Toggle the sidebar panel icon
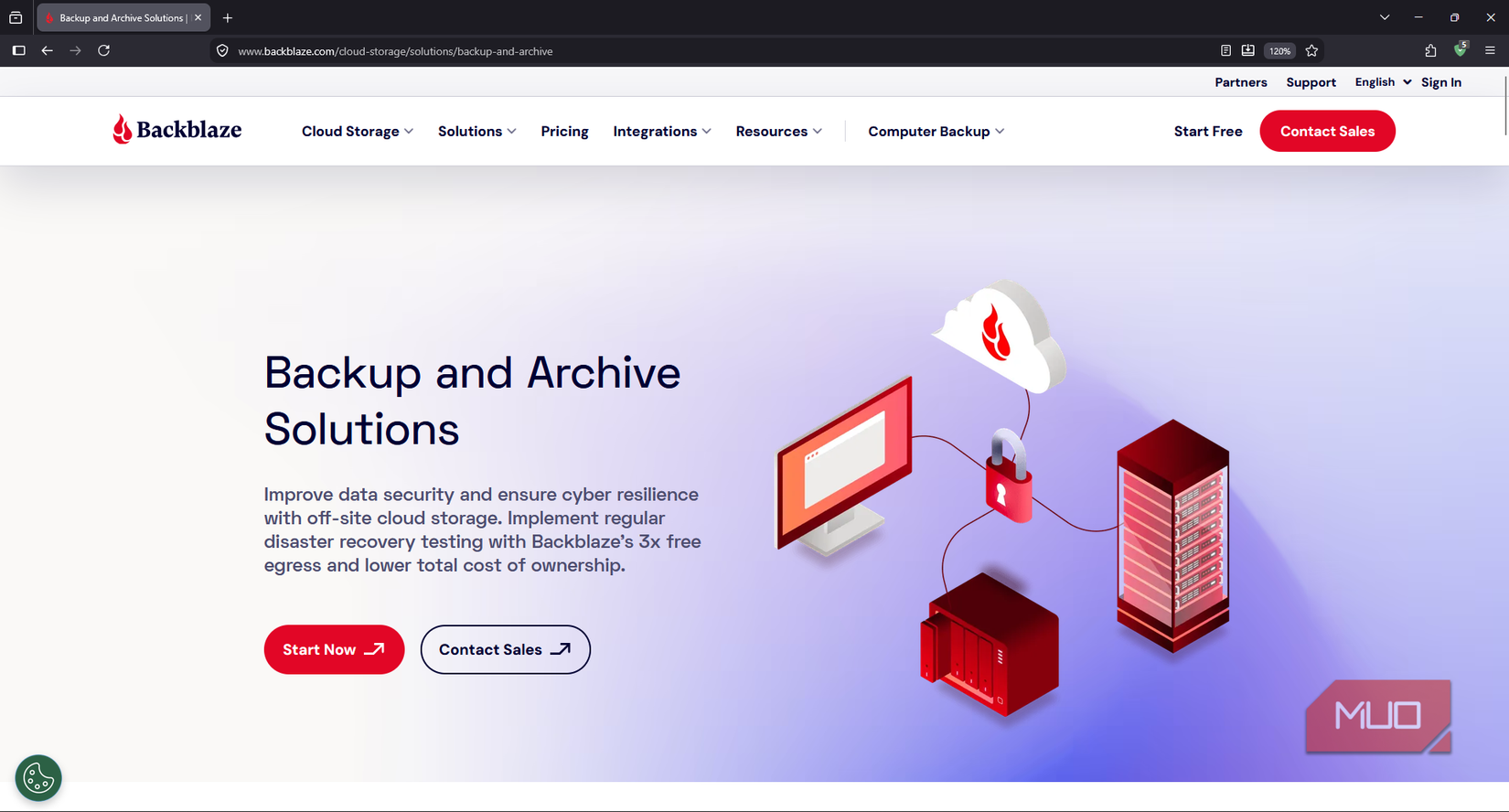This screenshot has width=1509, height=812. pos(18,50)
